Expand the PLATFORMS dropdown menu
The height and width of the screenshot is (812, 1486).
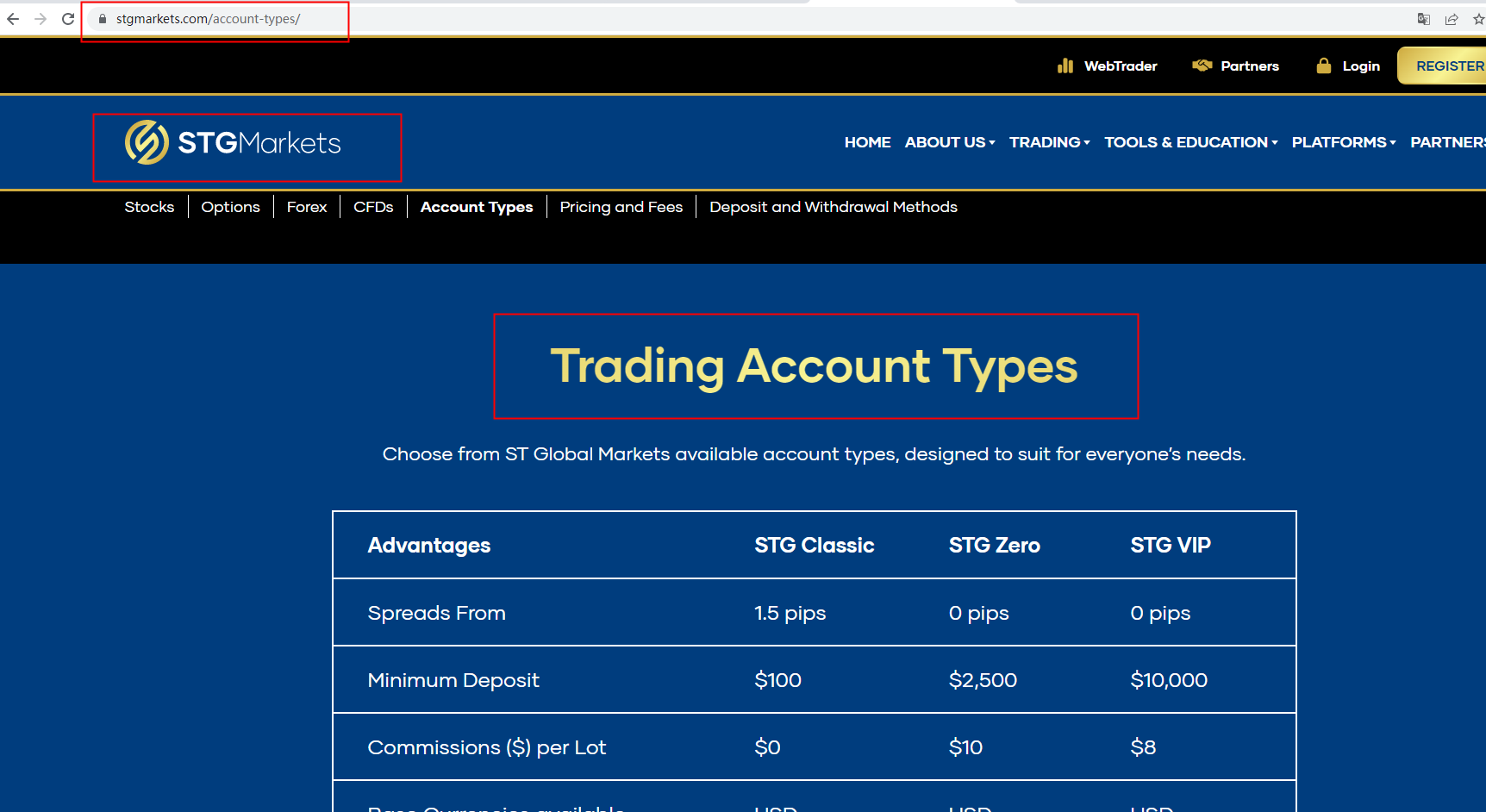(x=1343, y=142)
